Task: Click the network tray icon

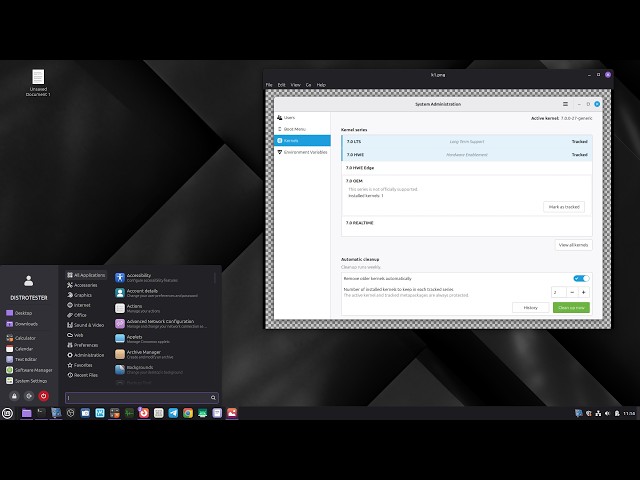Action: click(x=598, y=413)
